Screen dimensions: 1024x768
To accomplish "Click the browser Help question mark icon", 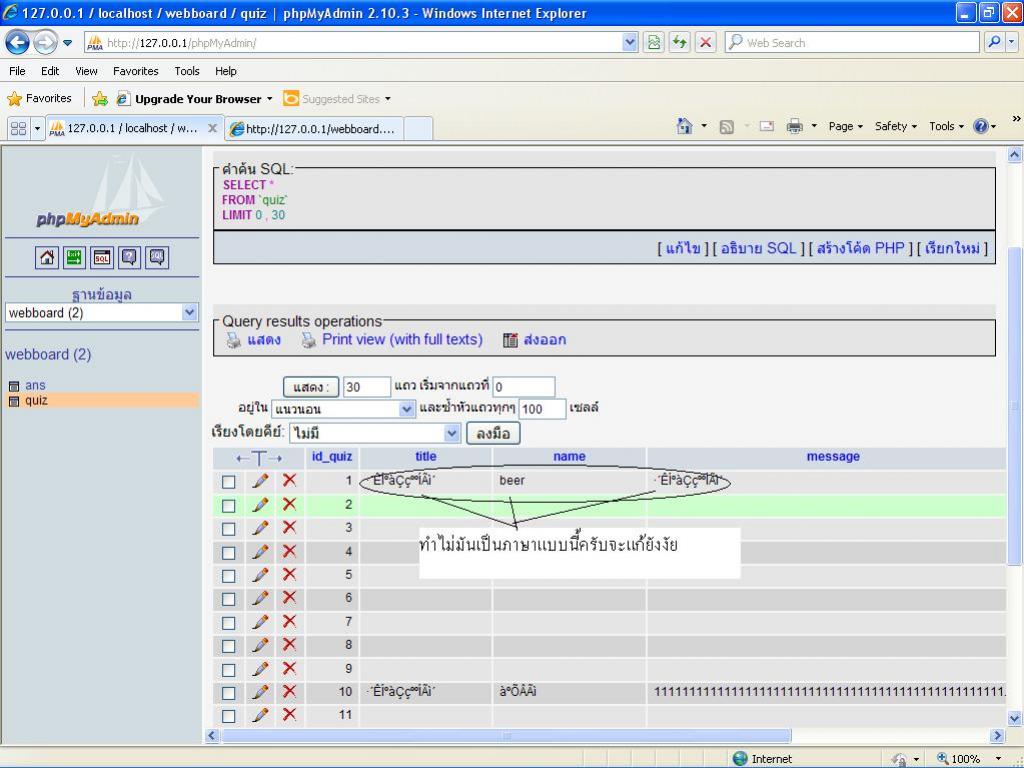I will pos(981,126).
